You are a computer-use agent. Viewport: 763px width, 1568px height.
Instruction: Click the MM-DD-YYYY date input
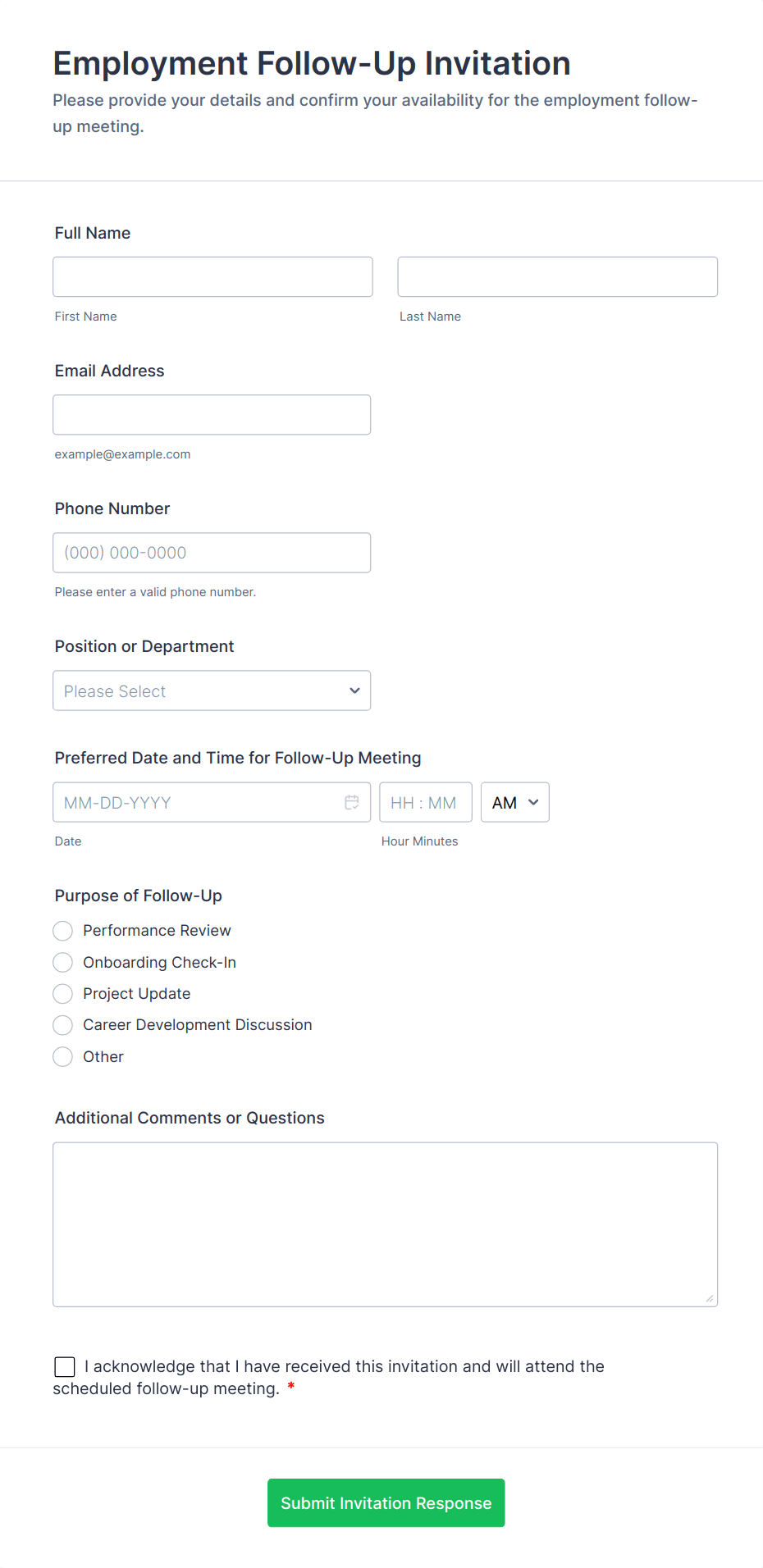197,802
